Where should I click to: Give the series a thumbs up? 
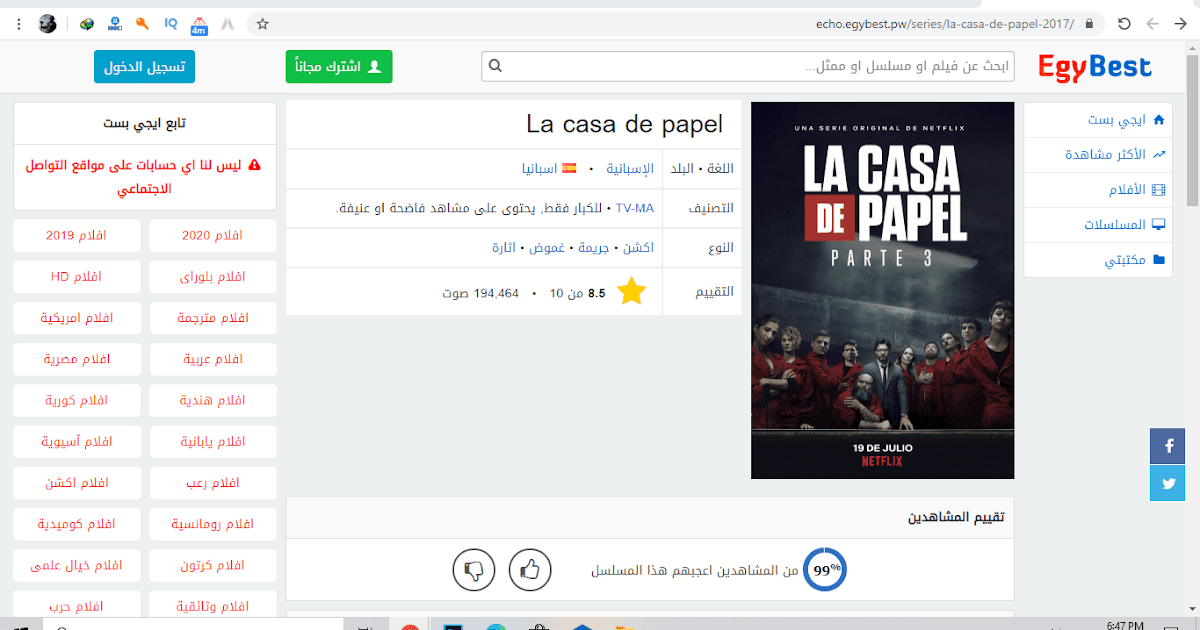(530, 570)
